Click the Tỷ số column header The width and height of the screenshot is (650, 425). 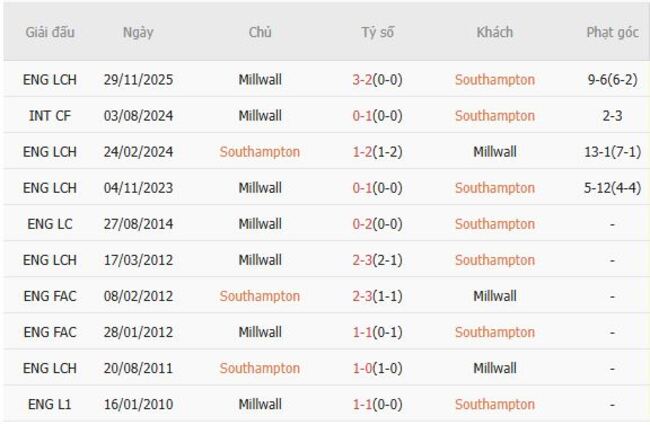pyautogui.click(x=377, y=32)
